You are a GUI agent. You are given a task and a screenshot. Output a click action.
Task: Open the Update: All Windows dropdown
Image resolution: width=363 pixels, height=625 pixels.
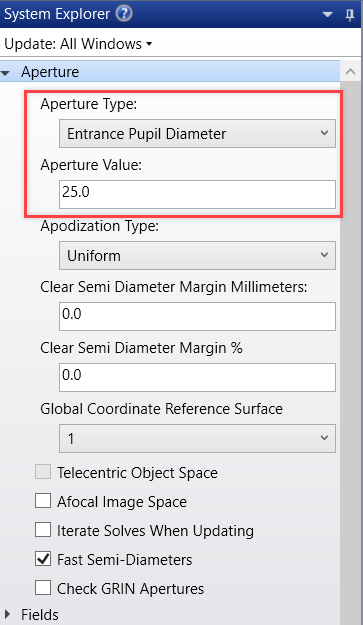pyautogui.click(x=78, y=44)
